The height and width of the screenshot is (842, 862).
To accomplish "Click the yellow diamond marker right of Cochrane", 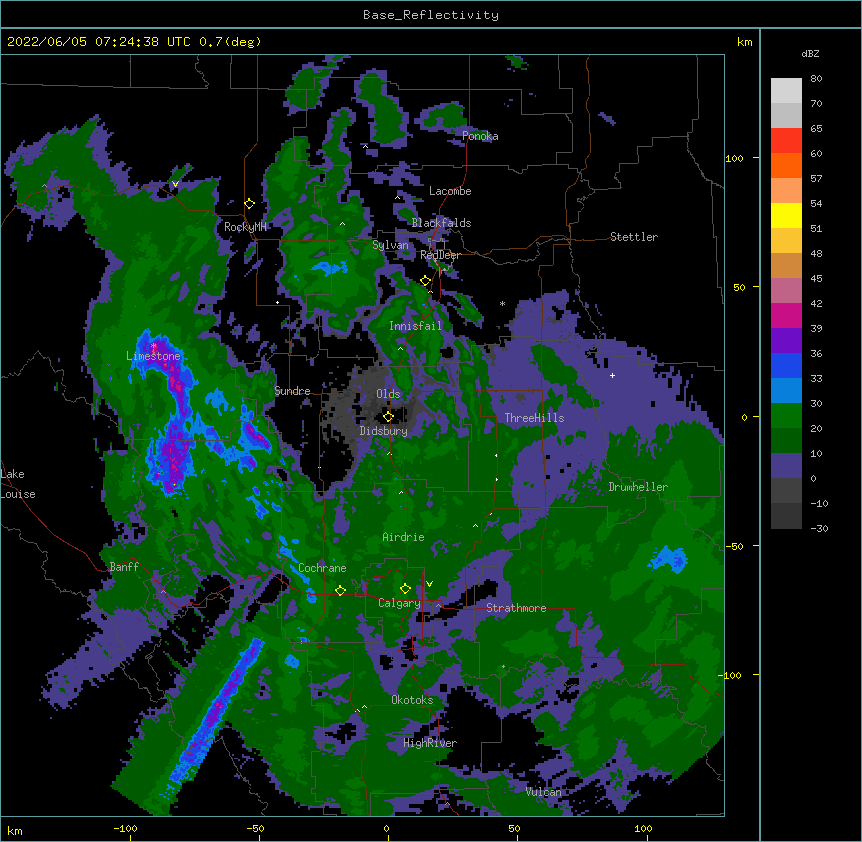I will pos(340,590).
